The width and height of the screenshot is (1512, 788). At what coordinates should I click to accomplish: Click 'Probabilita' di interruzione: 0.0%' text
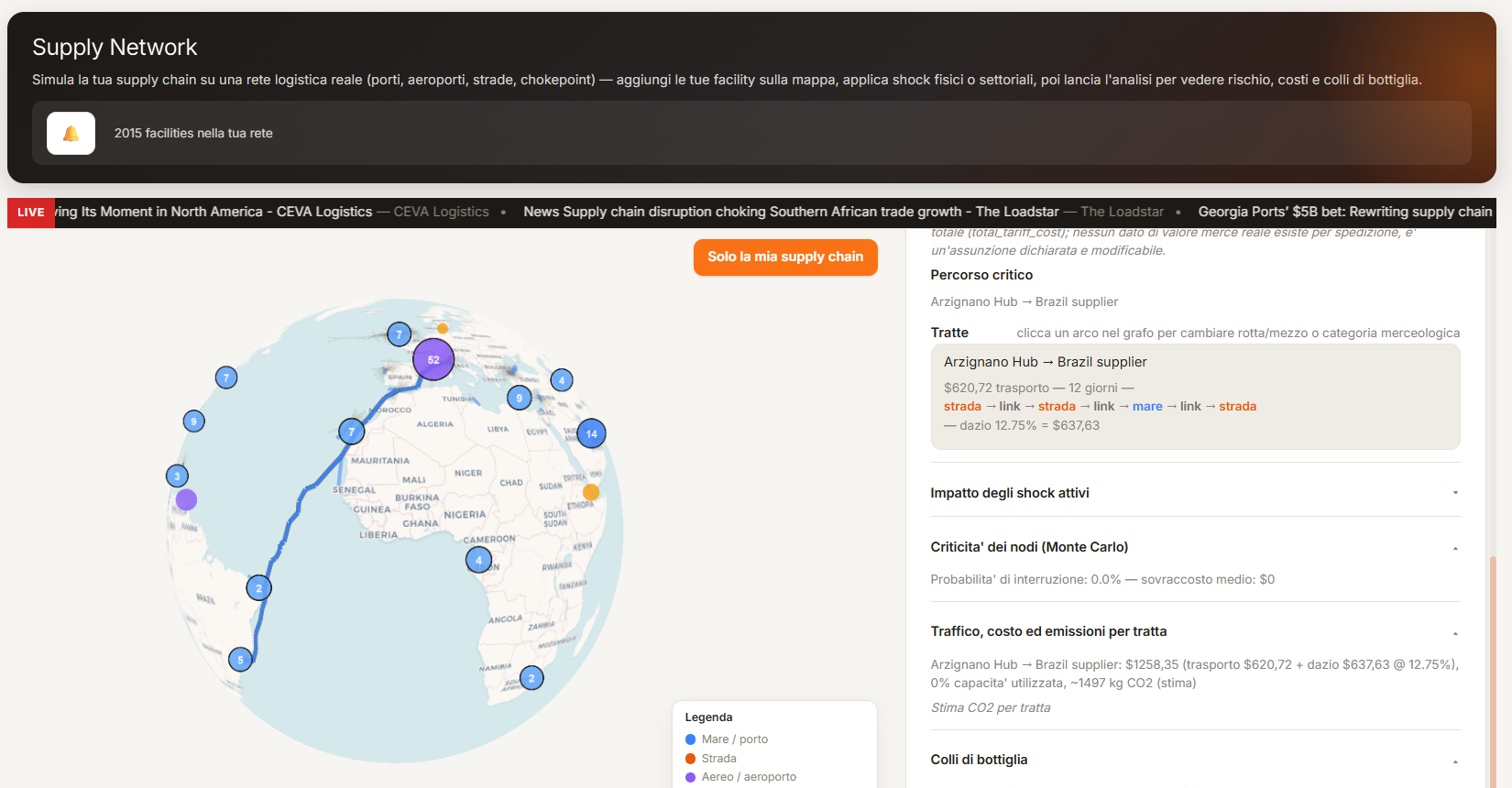tap(1026, 580)
